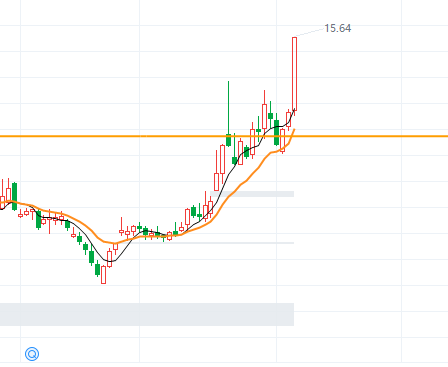The width and height of the screenshot is (448, 367).
Task: Select the first long-wick red candle after the trough
Action: (121, 227)
